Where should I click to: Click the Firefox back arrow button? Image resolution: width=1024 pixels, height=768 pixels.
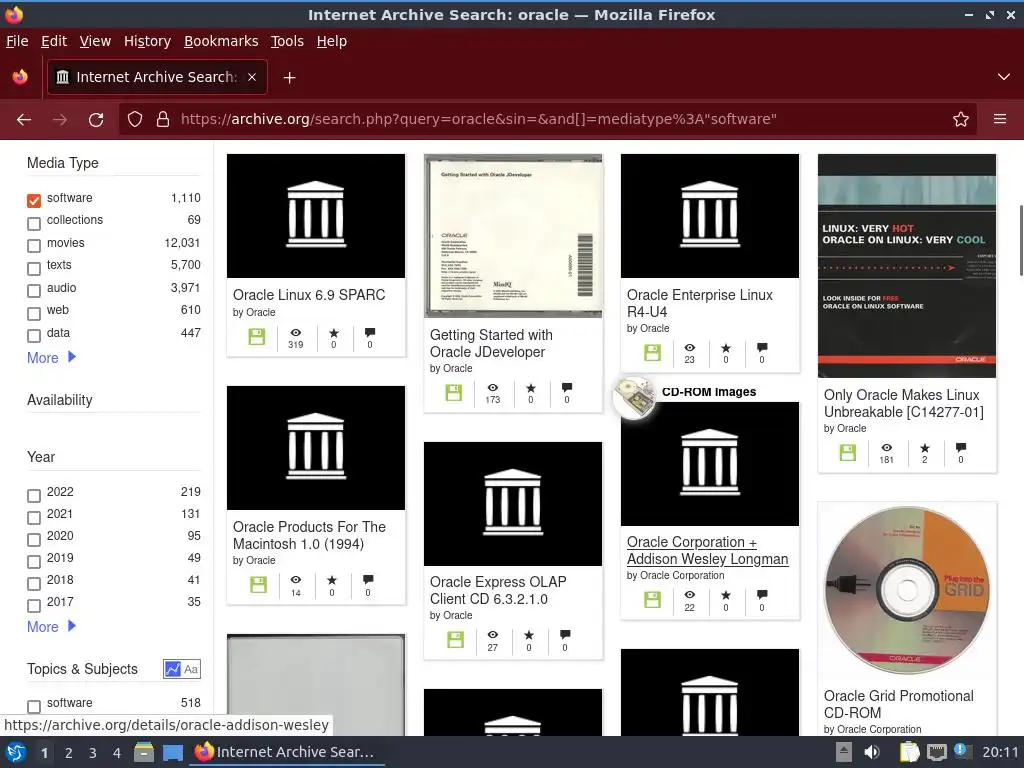[24, 120]
